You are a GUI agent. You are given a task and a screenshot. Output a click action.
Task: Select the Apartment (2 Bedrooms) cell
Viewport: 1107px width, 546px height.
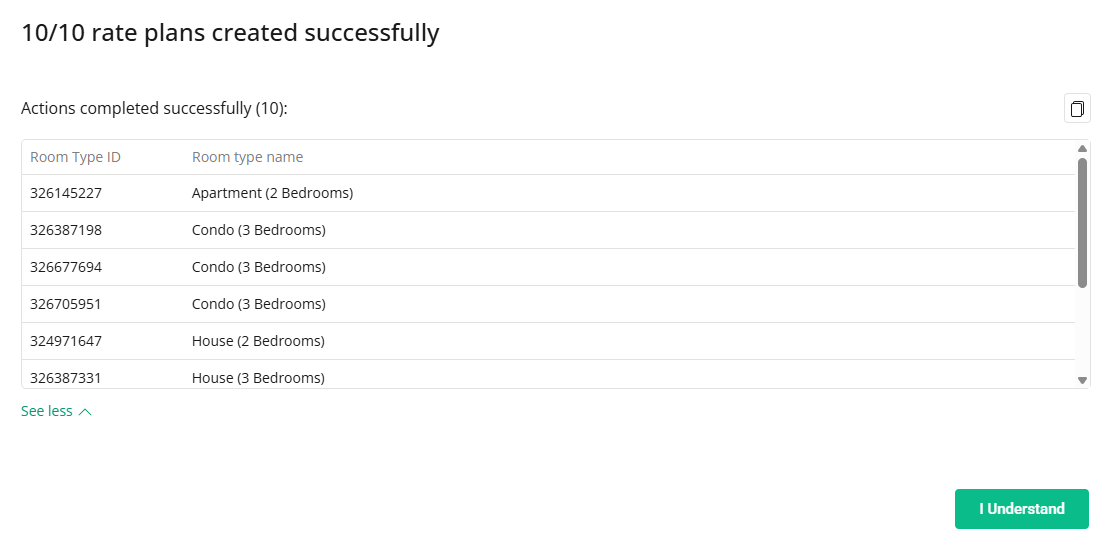tap(272, 193)
